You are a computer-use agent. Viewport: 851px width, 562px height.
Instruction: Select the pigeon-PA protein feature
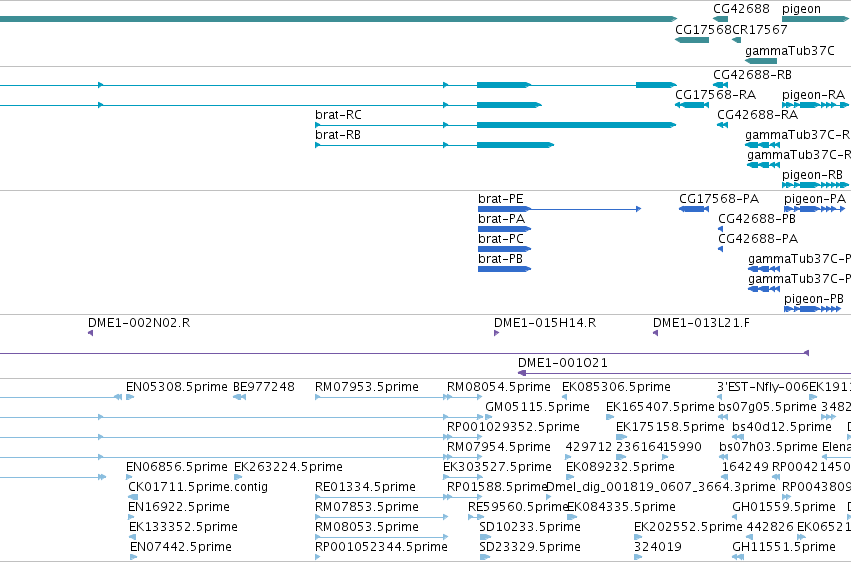pyautogui.click(x=815, y=209)
